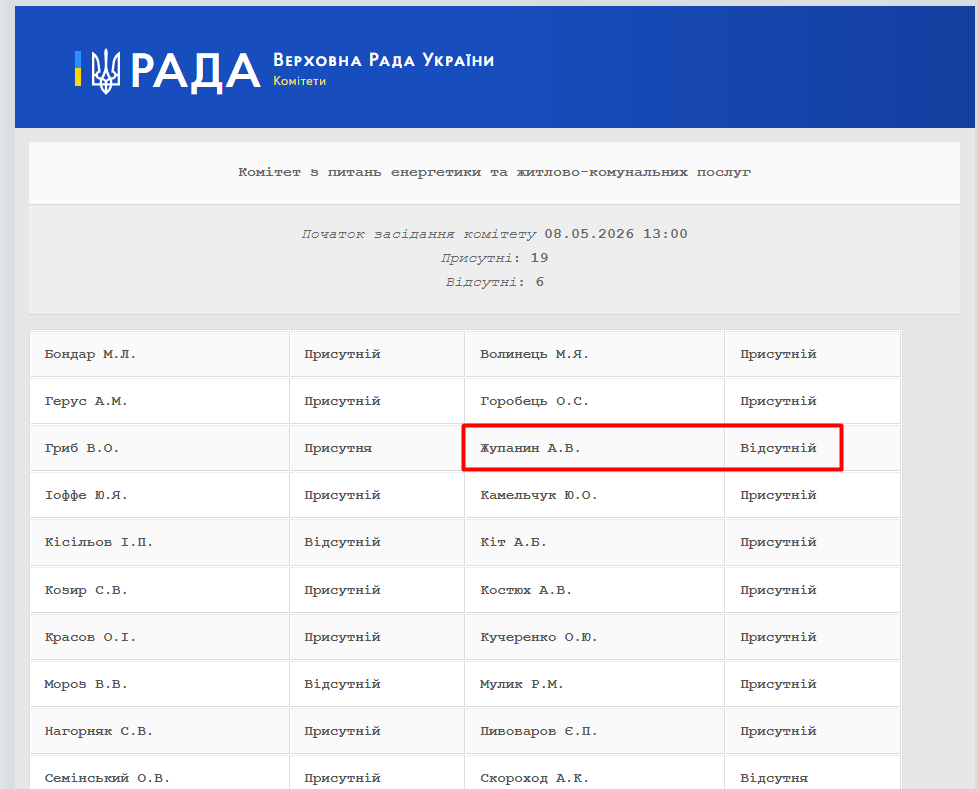Click the meeting start date 08.05.2026 13:00
977x789 pixels.
pos(616,234)
